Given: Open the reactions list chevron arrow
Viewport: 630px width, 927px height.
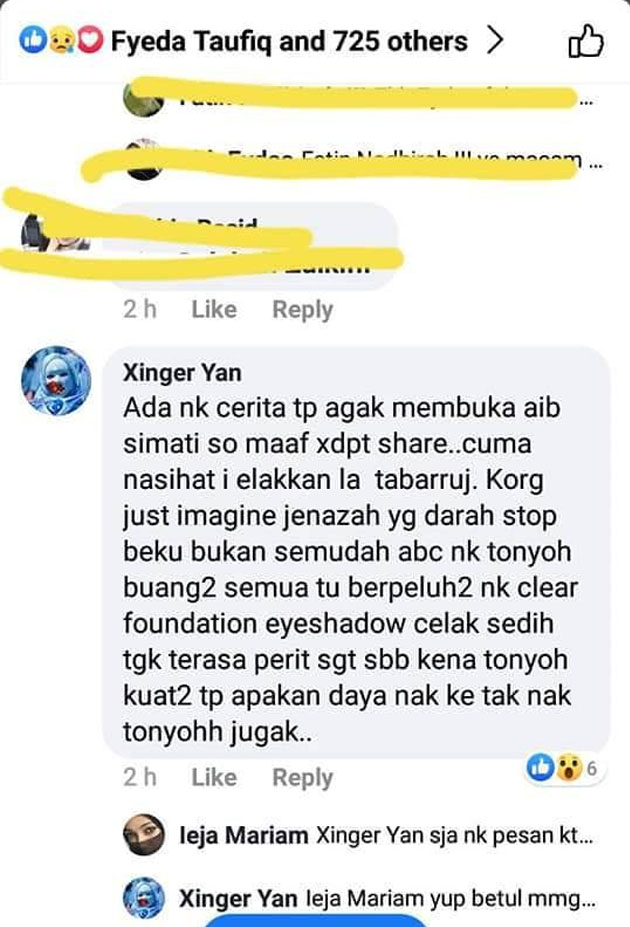Looking at the screenshot, I should click(x=495, y=41).
